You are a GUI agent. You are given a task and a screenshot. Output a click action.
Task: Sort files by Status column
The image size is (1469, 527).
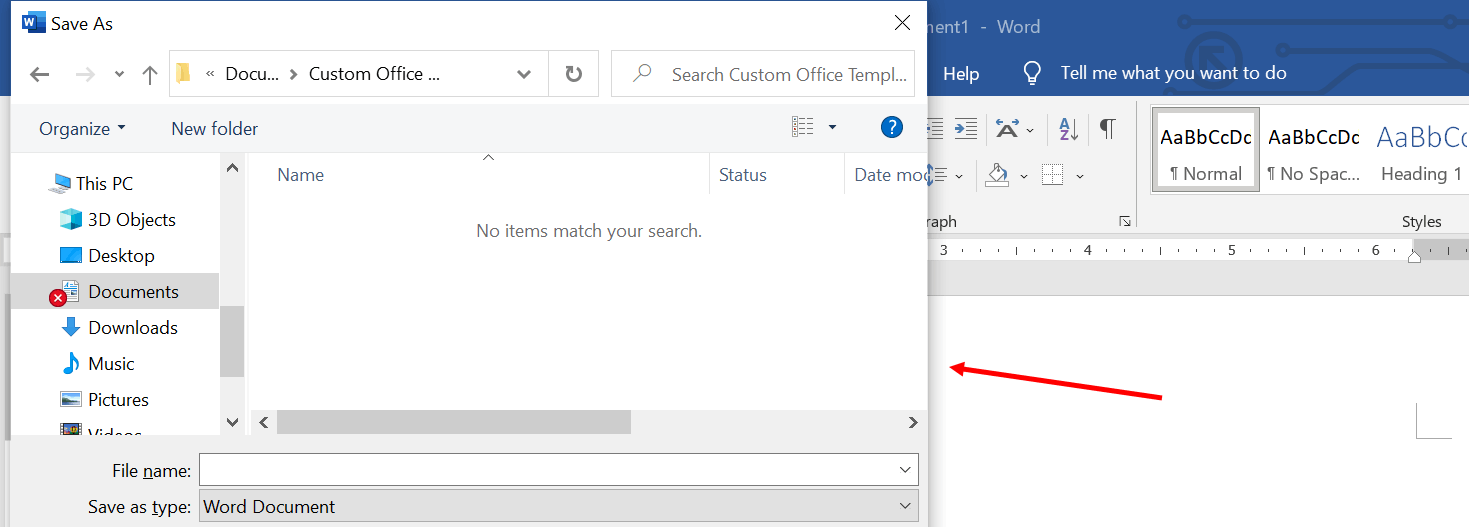tap(742, 174)
